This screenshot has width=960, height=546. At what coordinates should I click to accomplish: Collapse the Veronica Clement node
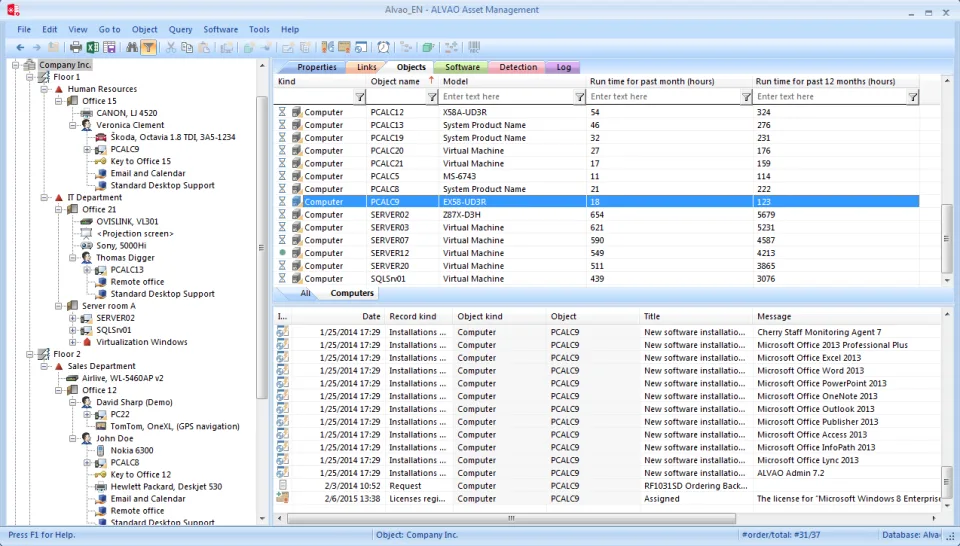point(73,125)
